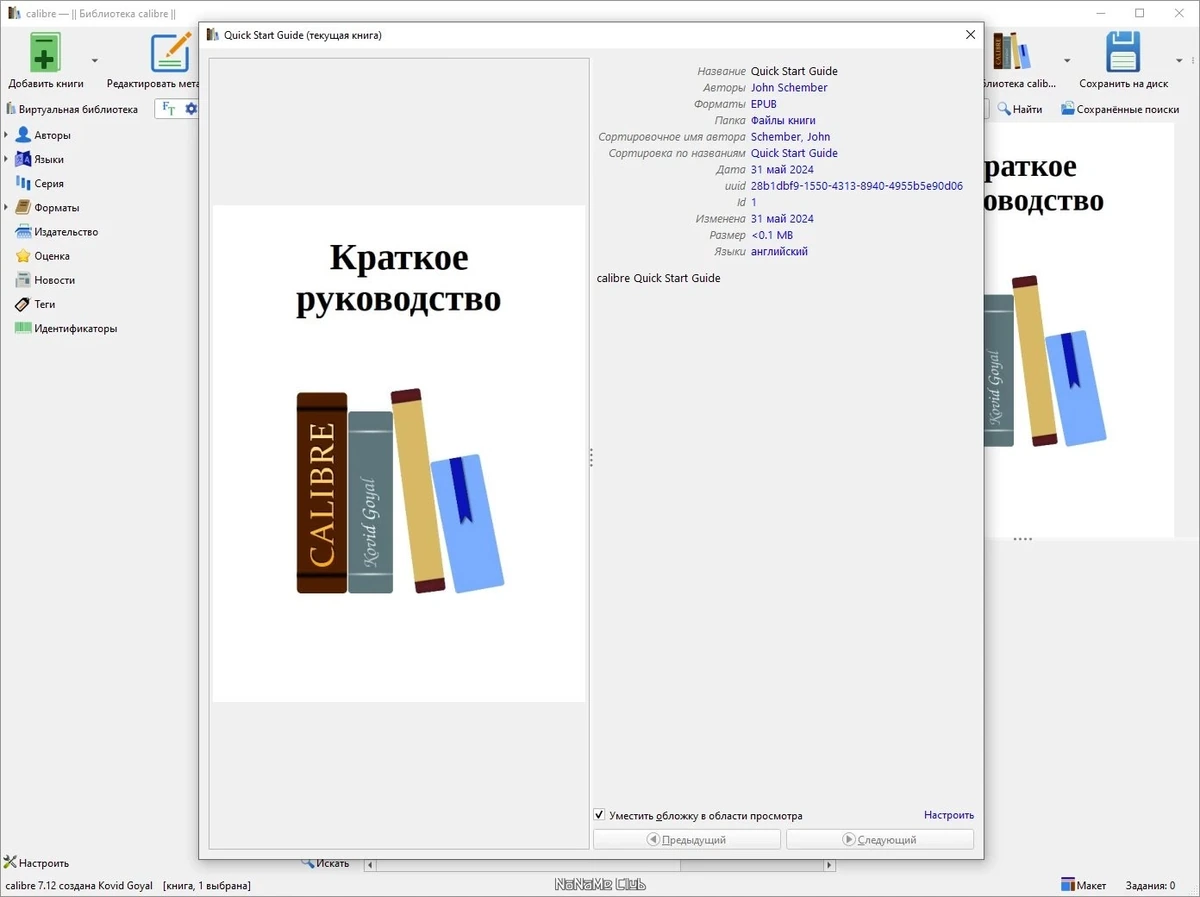
Task: Click the Previous (Предыдущий) button
Action: (687, 840)
